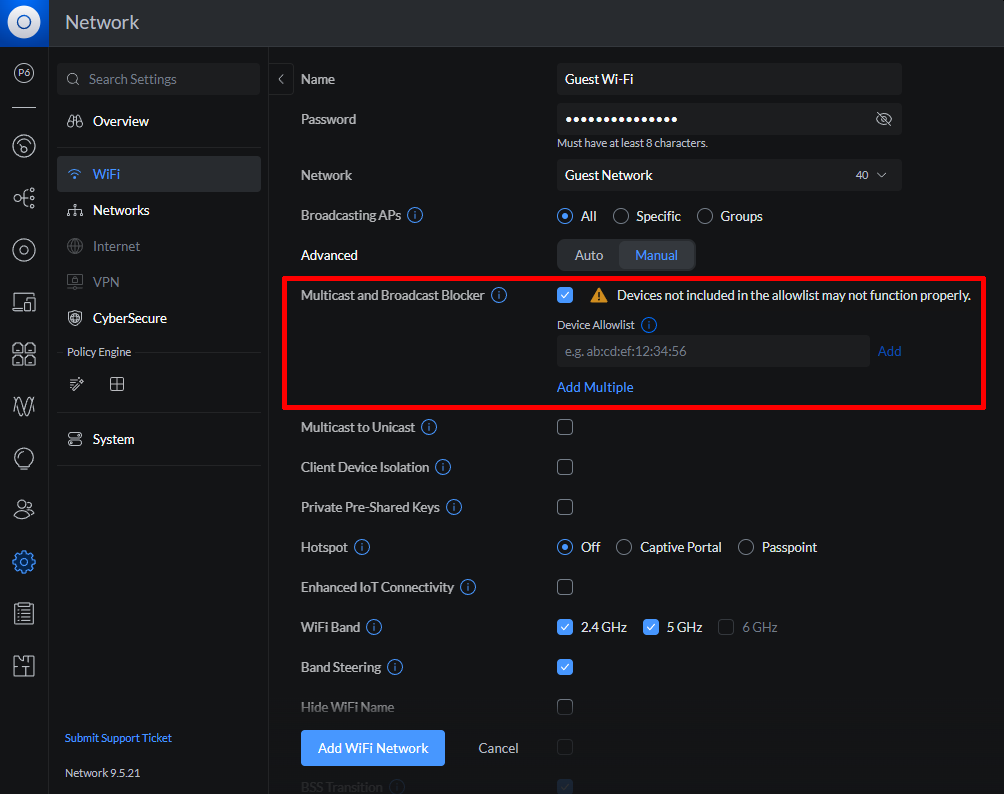Click info icon next to Broadcasting APs
The width and height of the screenshot is (1004, 794).
[x=415, y=215]
